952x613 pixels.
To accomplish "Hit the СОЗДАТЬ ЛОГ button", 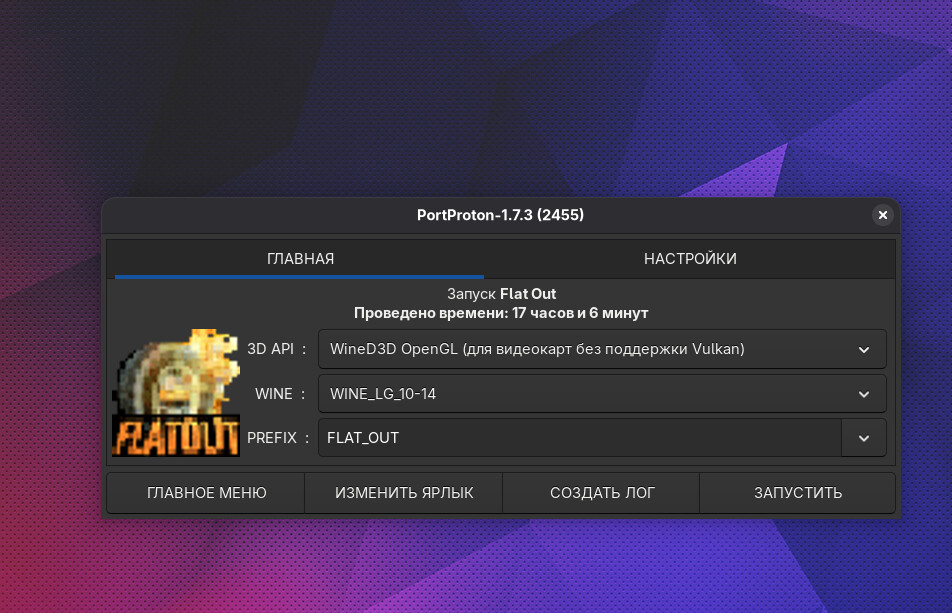I will (x=601, y=493).
